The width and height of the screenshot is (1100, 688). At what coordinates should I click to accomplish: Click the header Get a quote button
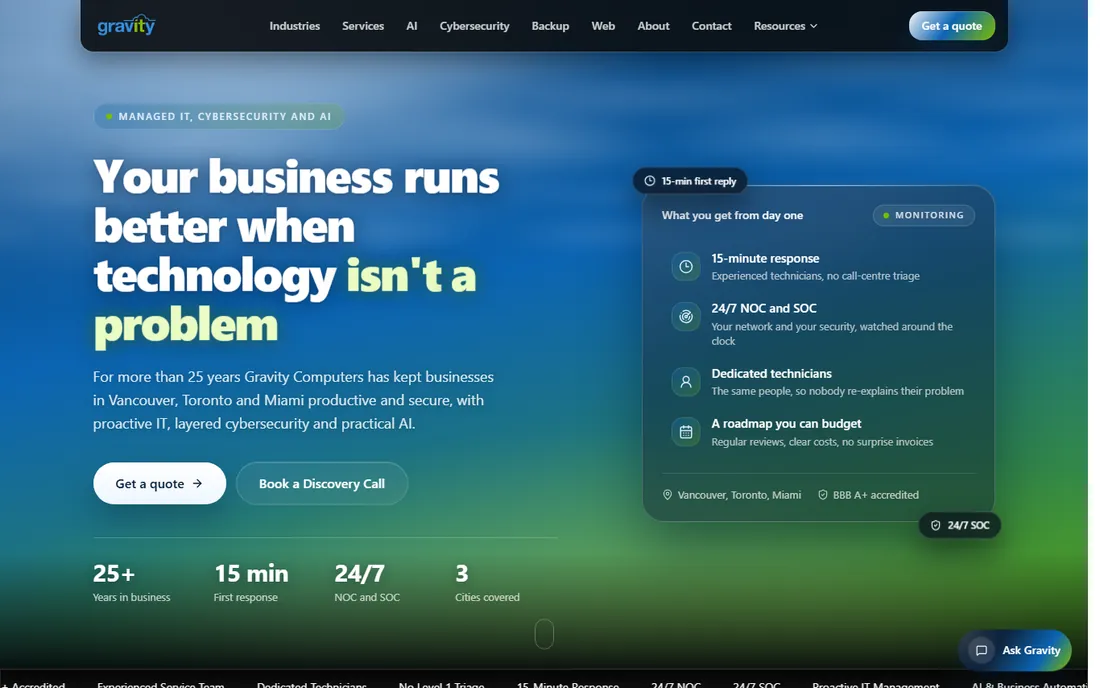point(951,26)
